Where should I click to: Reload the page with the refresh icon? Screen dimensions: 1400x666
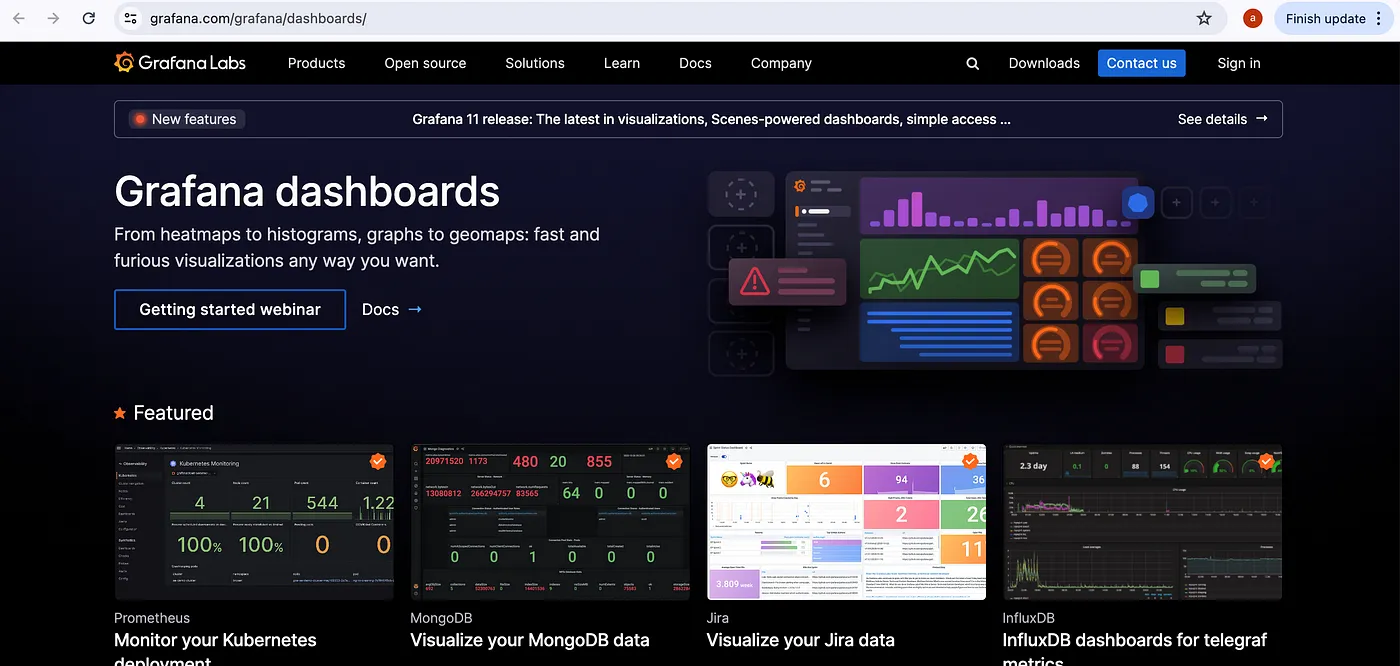(x=89, y=18)
